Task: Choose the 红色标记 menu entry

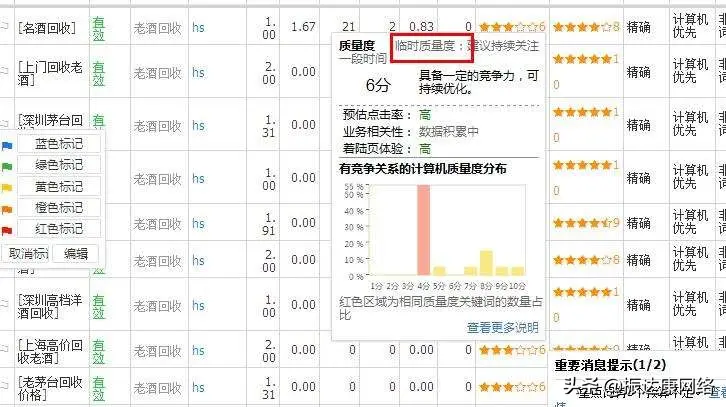Action: [x=59, y=228]
